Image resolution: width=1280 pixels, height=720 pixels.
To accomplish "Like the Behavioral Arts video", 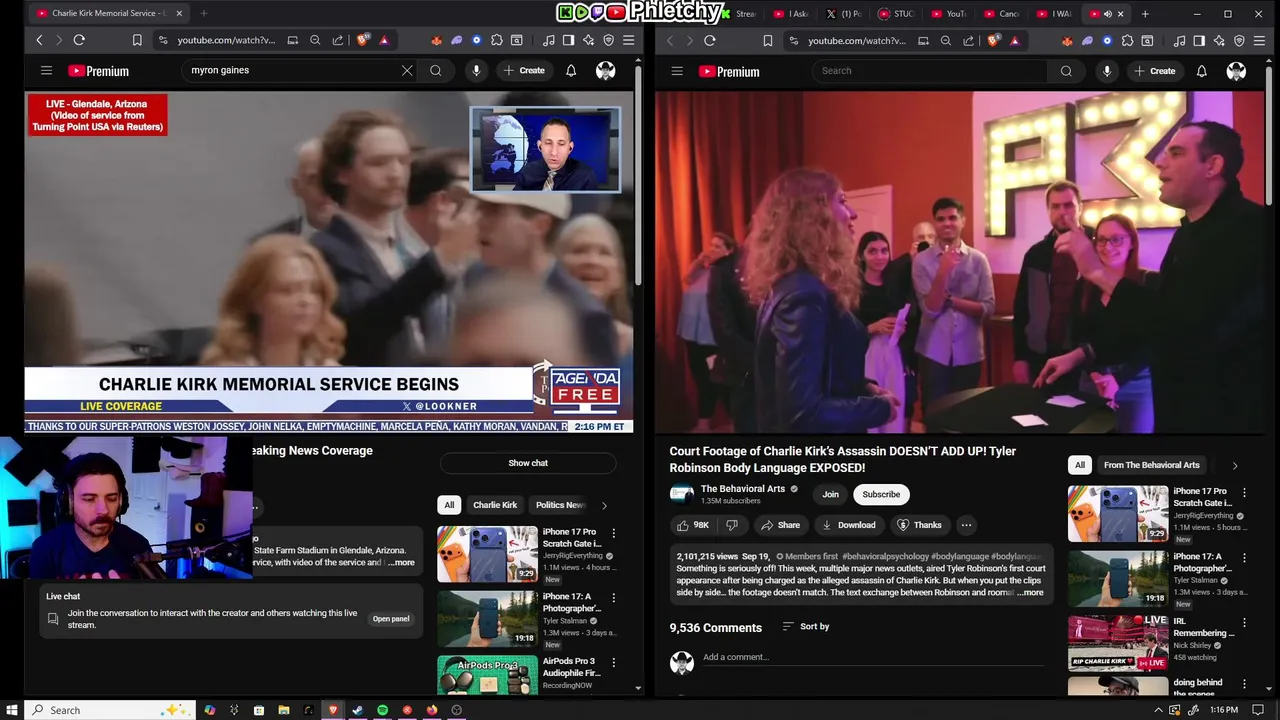I will [x=692, y=525].
